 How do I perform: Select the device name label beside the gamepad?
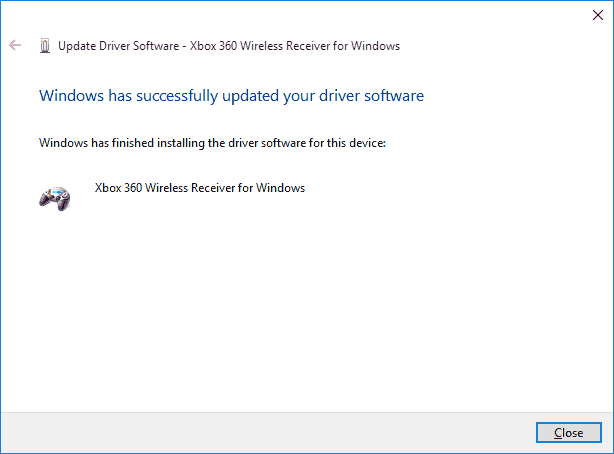click(199, 188)
